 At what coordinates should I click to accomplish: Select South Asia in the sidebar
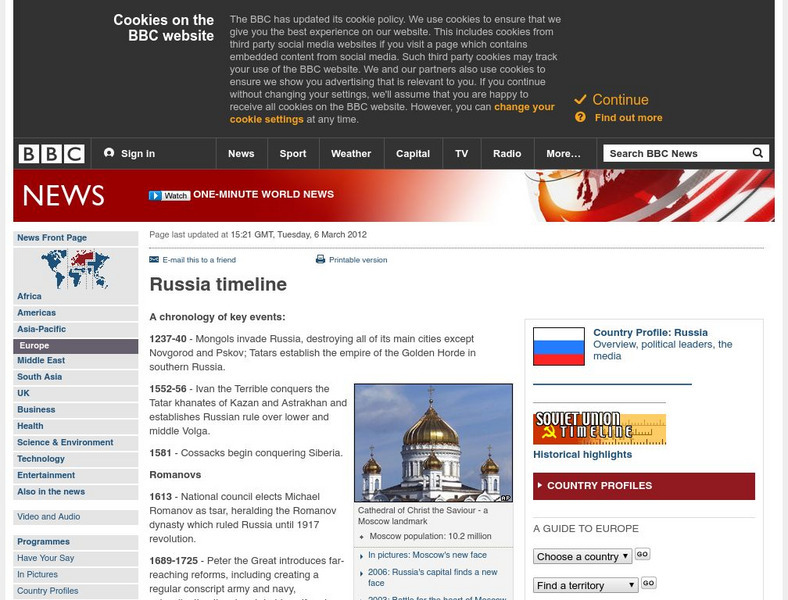pyautogui.click(x=75, y=377)
